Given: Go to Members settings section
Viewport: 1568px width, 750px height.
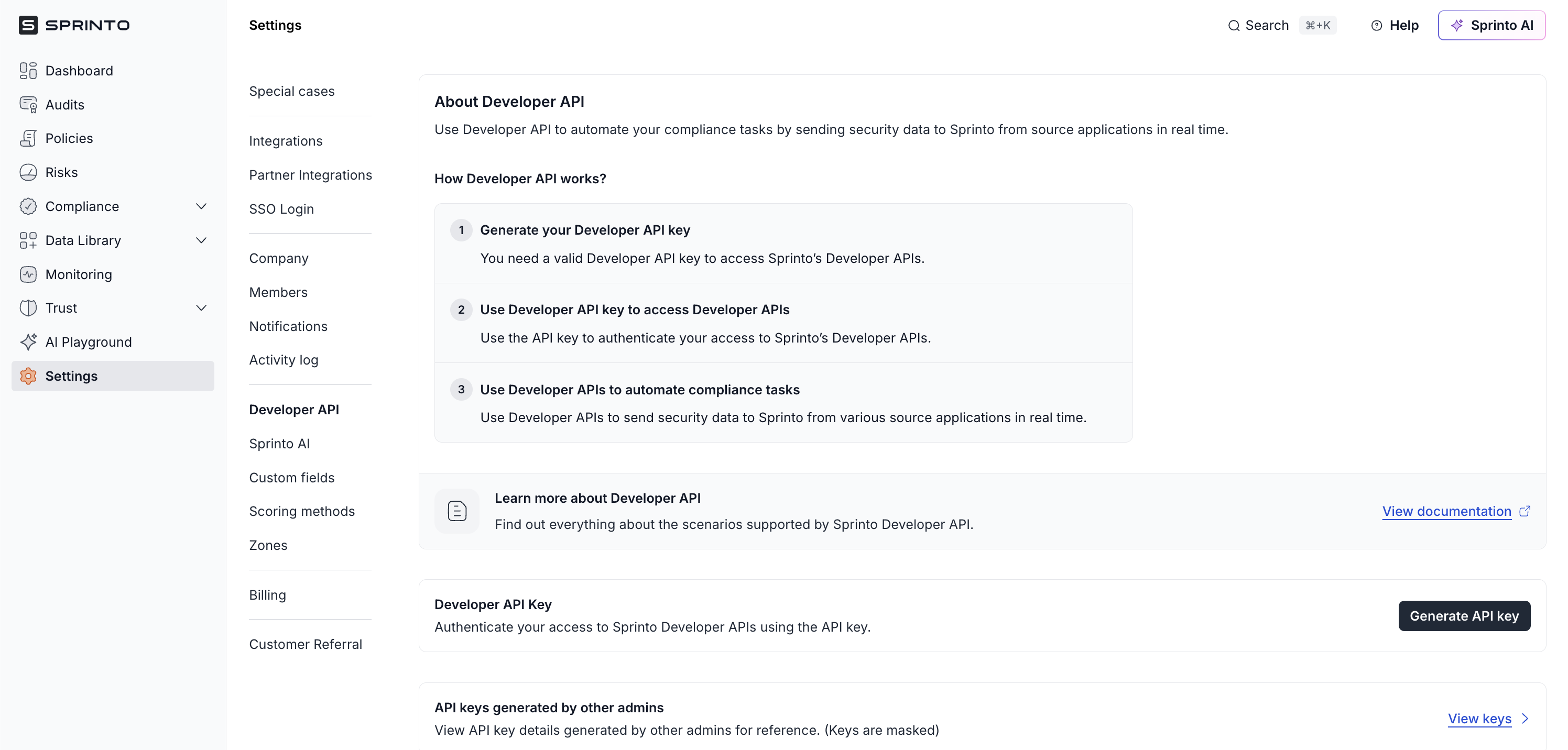Looking at the screenshot, I should (278, 293).
